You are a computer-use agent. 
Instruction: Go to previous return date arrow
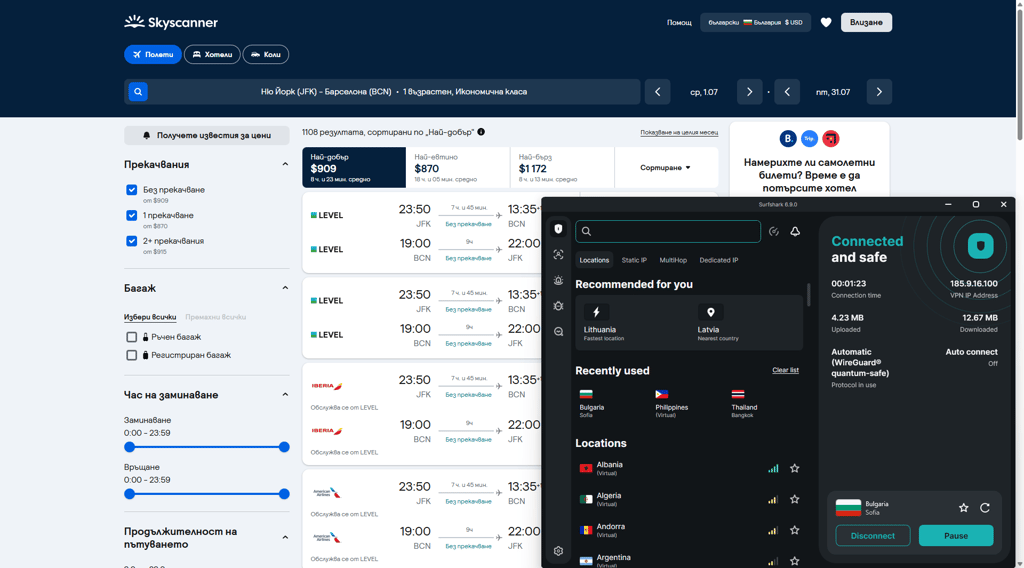point(787,92)
